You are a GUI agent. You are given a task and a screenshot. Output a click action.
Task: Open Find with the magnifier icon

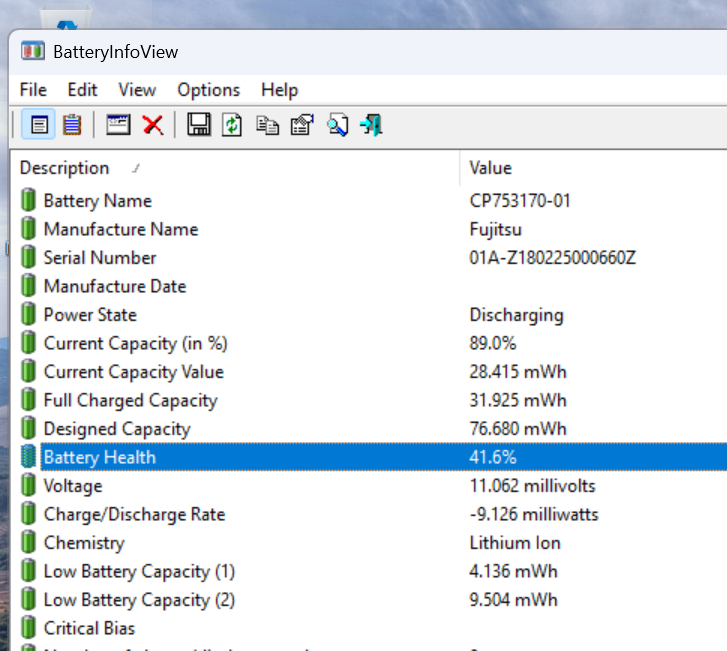tap(338, 125)
